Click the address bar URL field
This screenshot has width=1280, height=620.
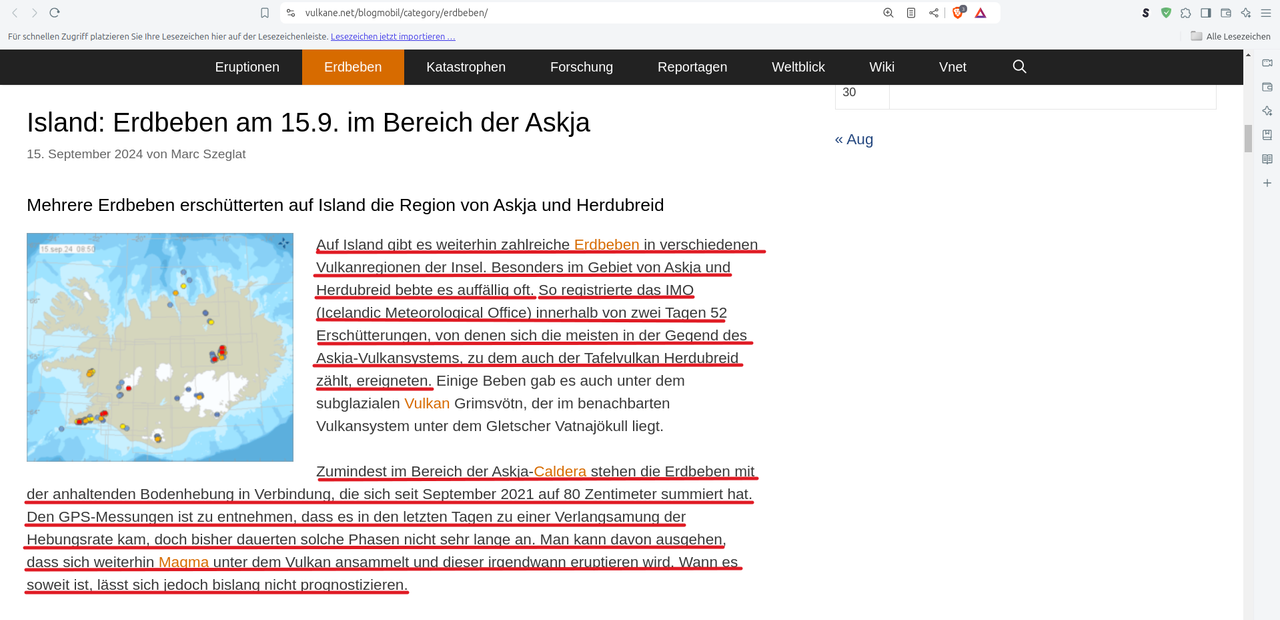pyautogui.click(x=580, y=13)
